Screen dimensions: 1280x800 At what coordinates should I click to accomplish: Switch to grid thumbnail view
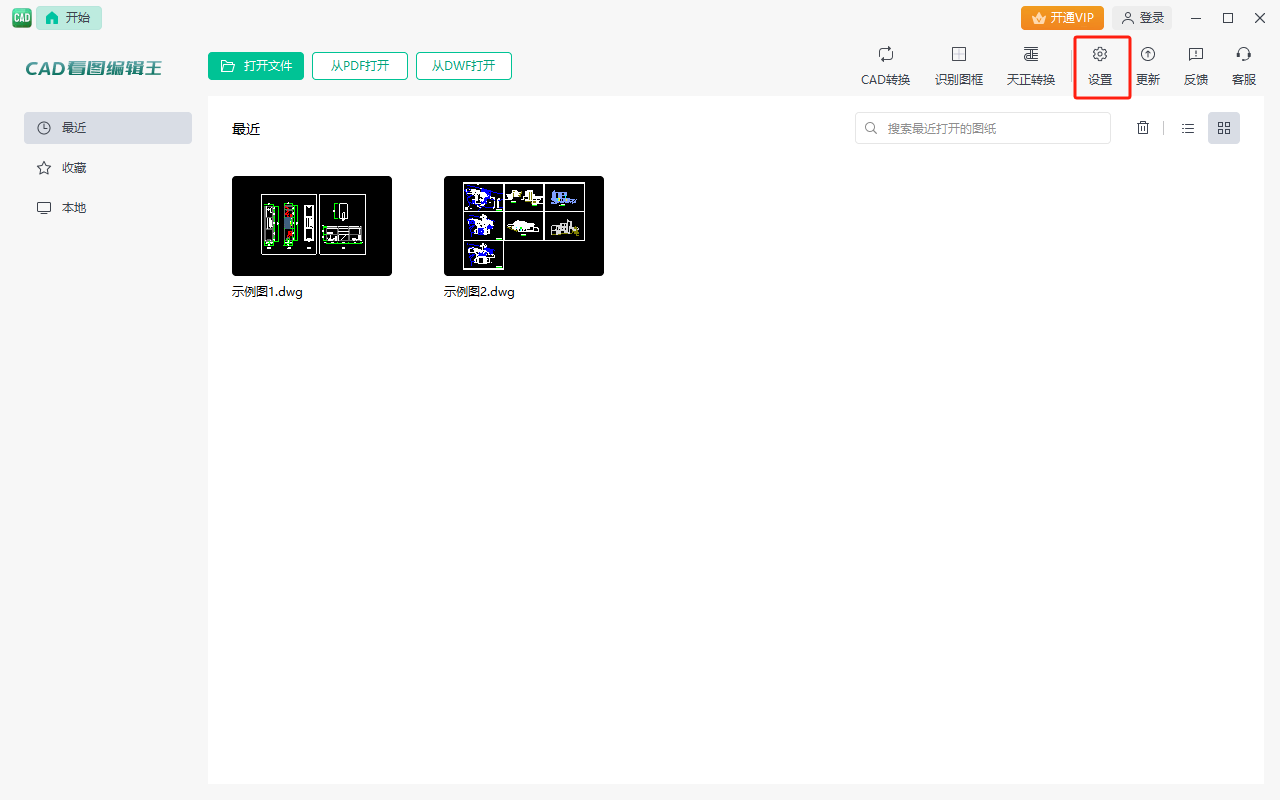pos(1224,128)
